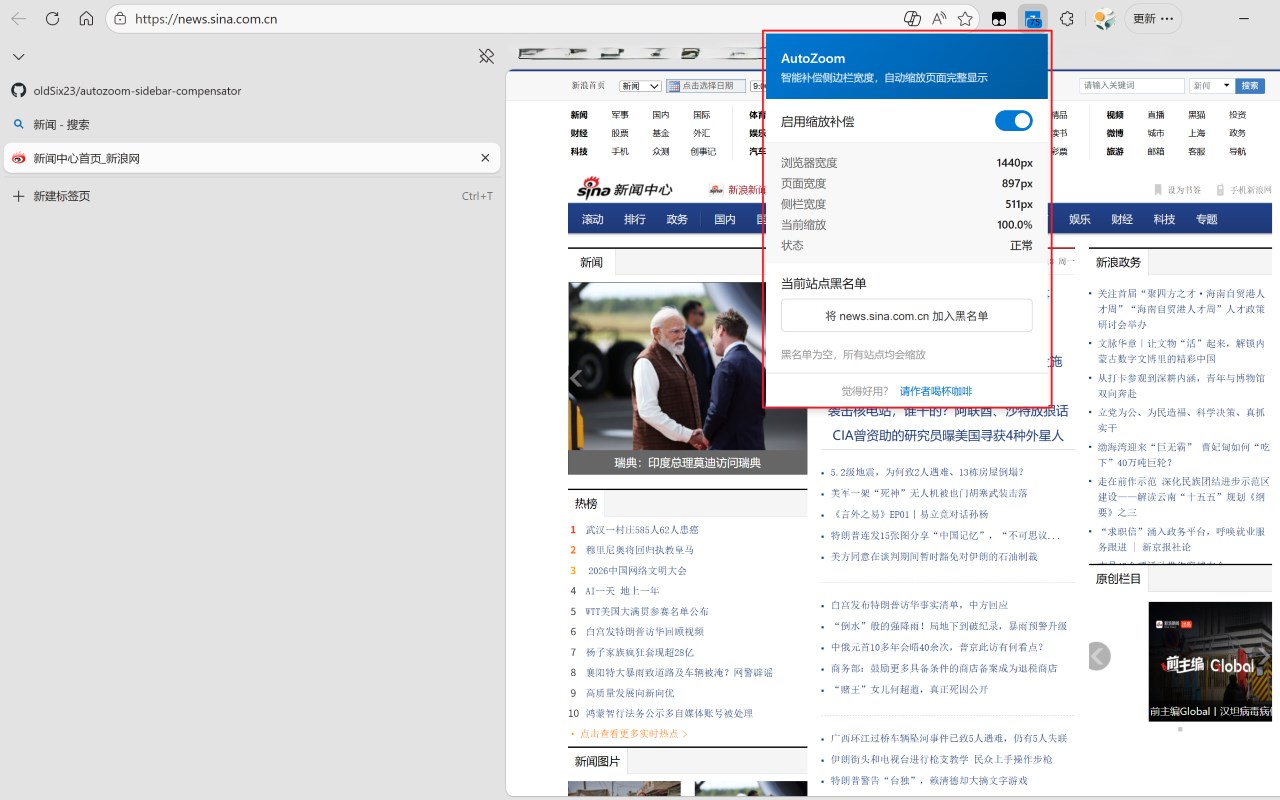Click 点击查看更多实时热点 link
Screen dimensions: 1280x800
(630, 733)
